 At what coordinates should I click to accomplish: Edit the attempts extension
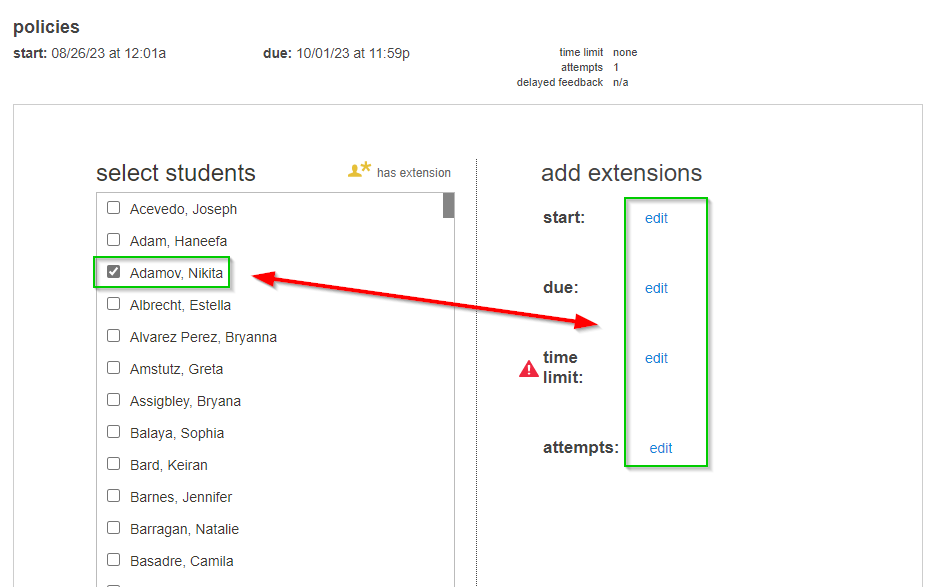[x=661, y=447]
